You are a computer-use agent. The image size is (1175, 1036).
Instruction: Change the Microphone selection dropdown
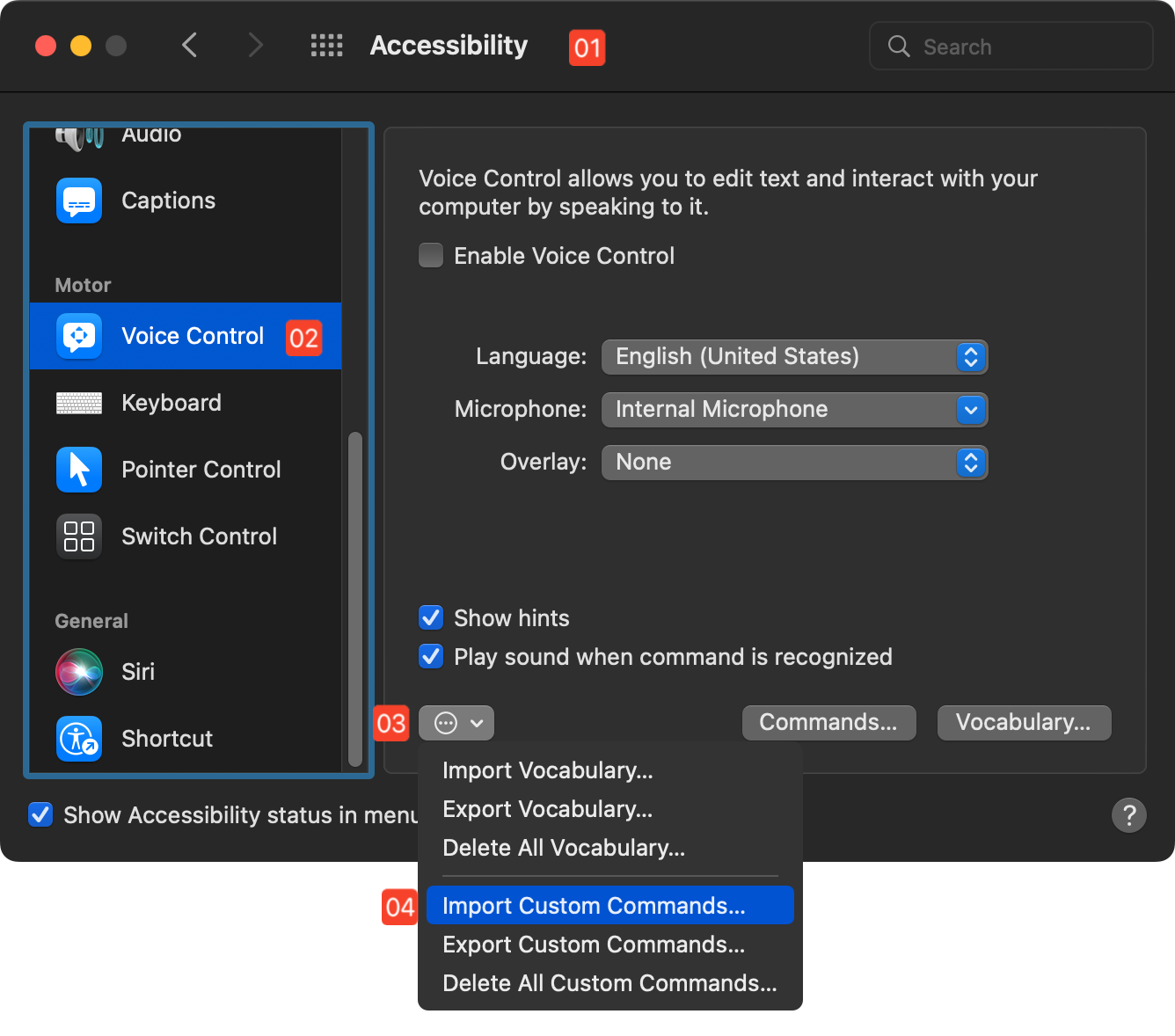[793, 410]
